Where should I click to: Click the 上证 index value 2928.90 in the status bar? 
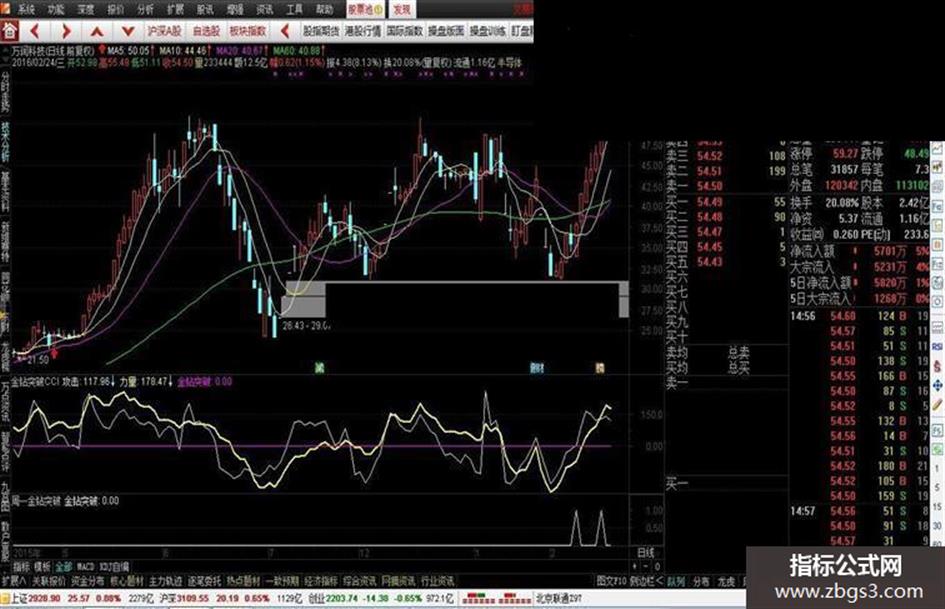45,599
